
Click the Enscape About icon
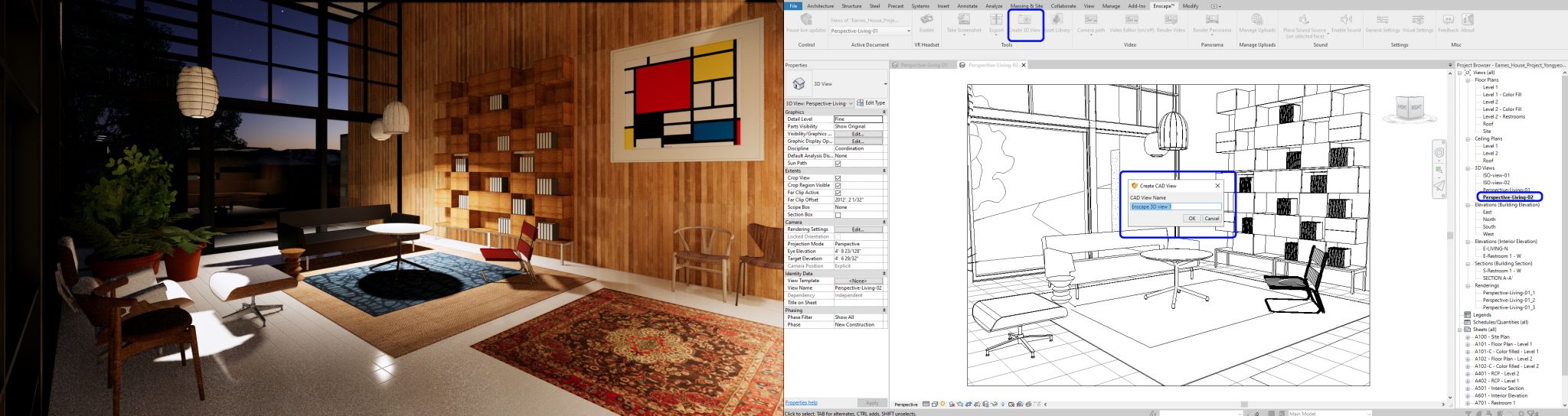click(1468, 19)
